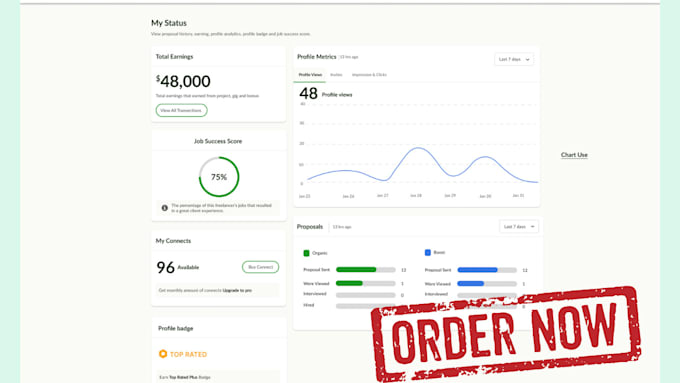
Task: Click Organic Were Viewed green bar
Action: 349,284
